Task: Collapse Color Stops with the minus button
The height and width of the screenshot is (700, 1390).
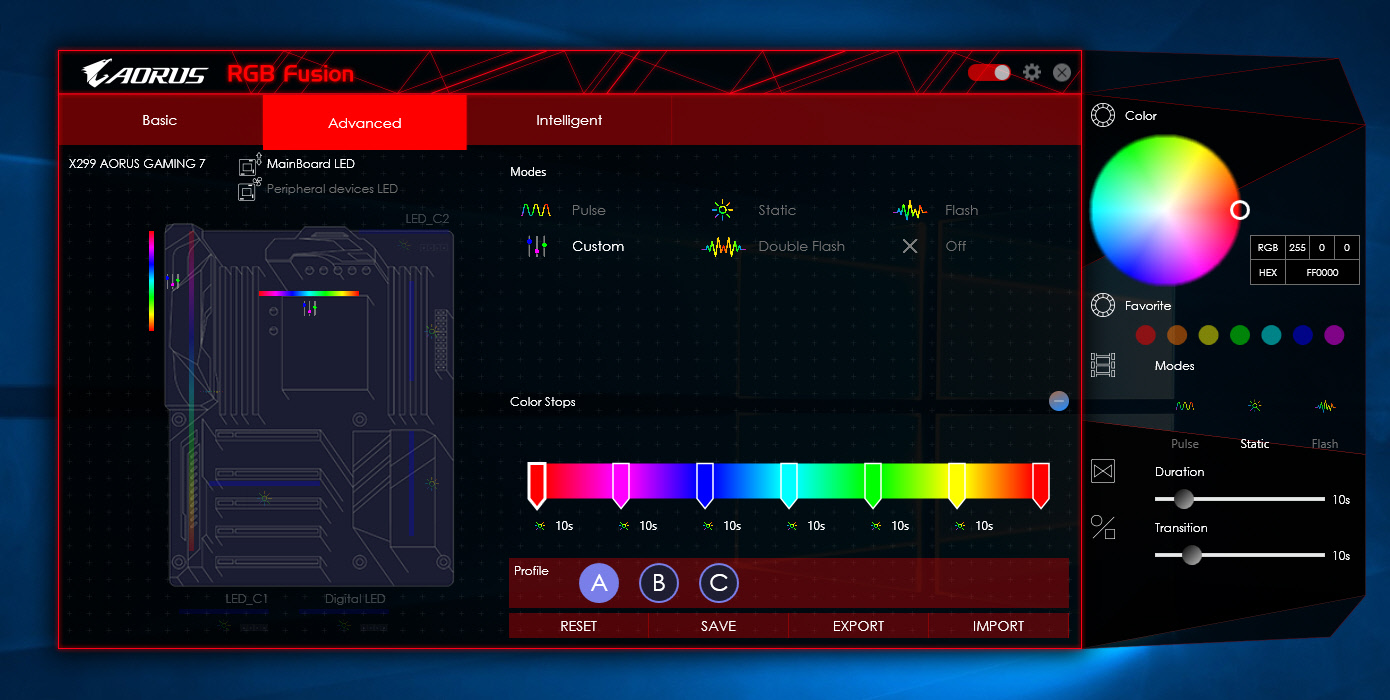Action: tap(1059, 401)
